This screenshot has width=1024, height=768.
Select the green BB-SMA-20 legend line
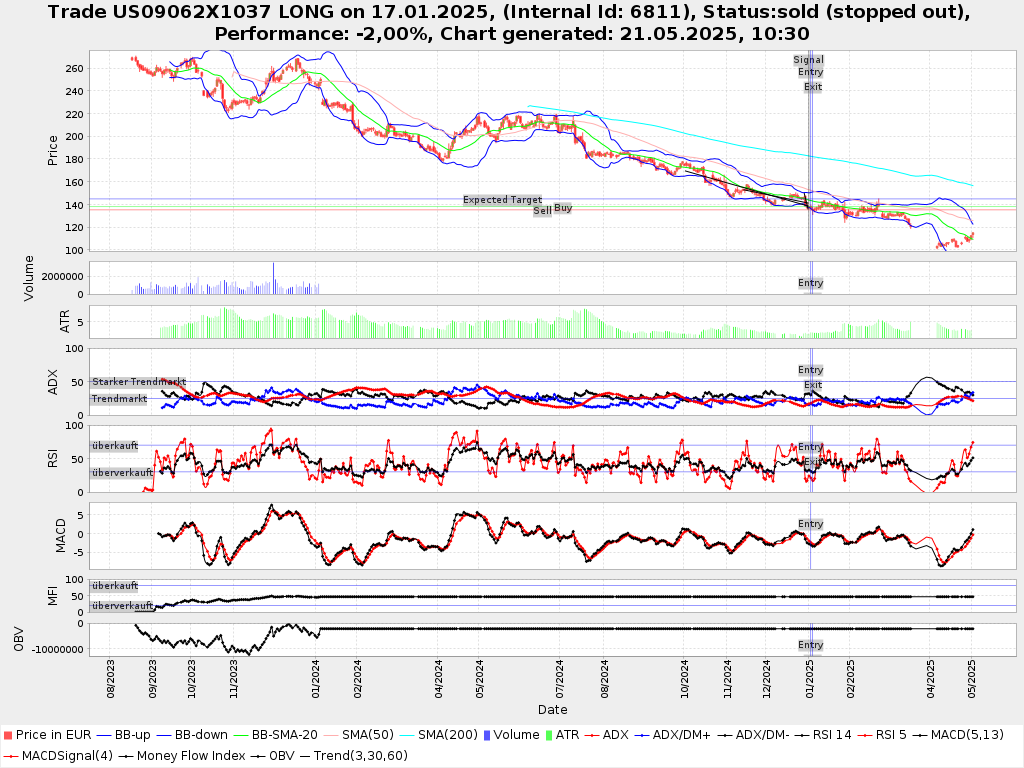click(x=240, y=735)
